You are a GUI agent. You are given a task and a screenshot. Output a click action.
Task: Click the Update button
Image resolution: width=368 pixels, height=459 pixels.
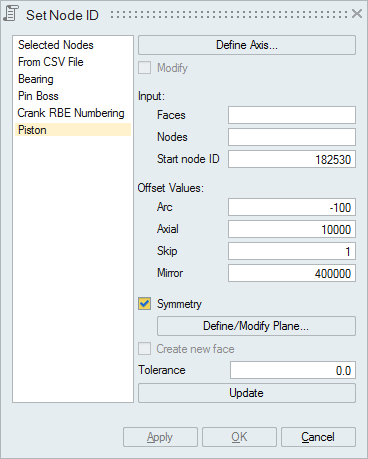(x=247, y=393)
